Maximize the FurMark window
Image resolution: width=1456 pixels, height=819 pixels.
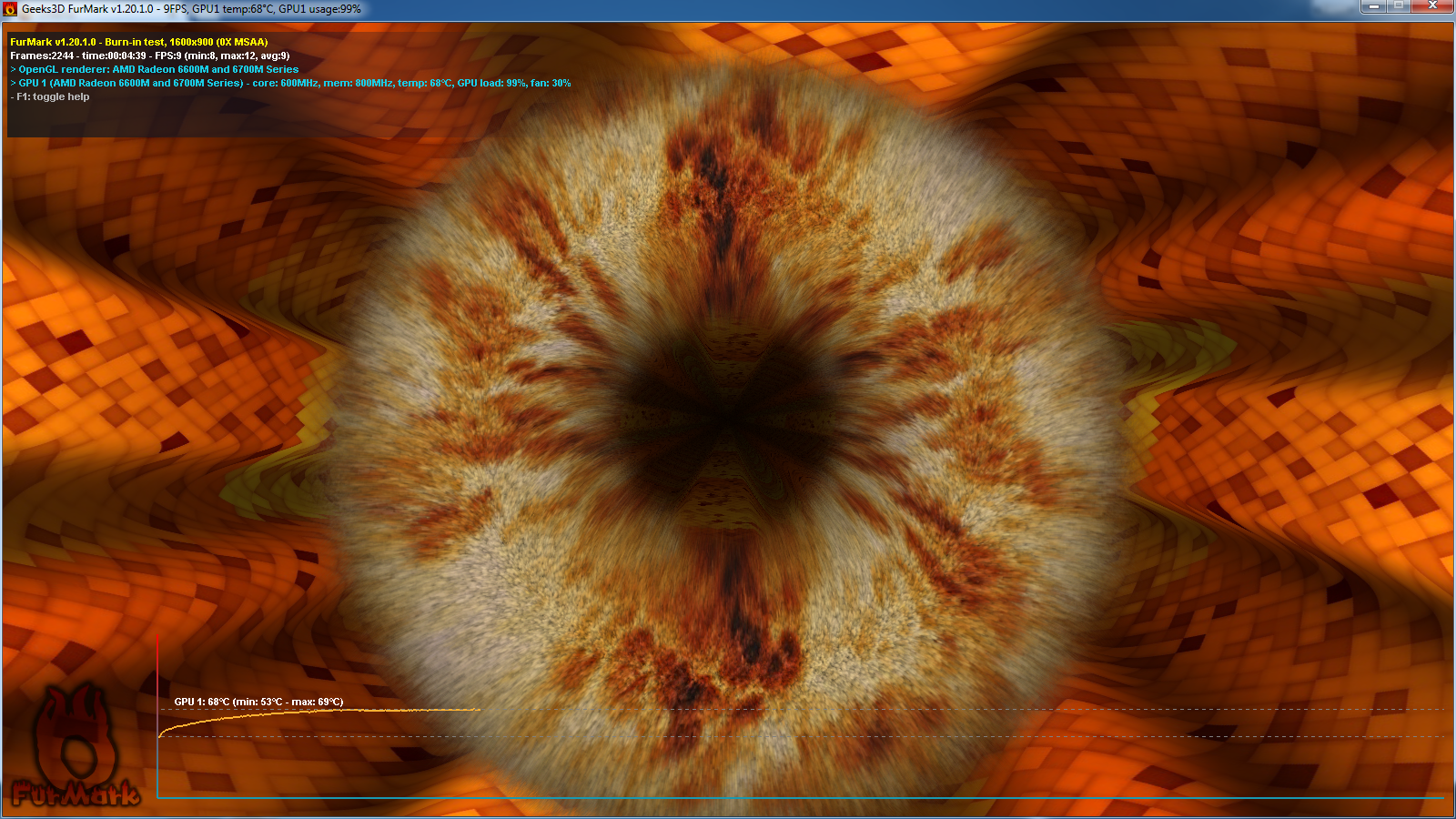1399,6
